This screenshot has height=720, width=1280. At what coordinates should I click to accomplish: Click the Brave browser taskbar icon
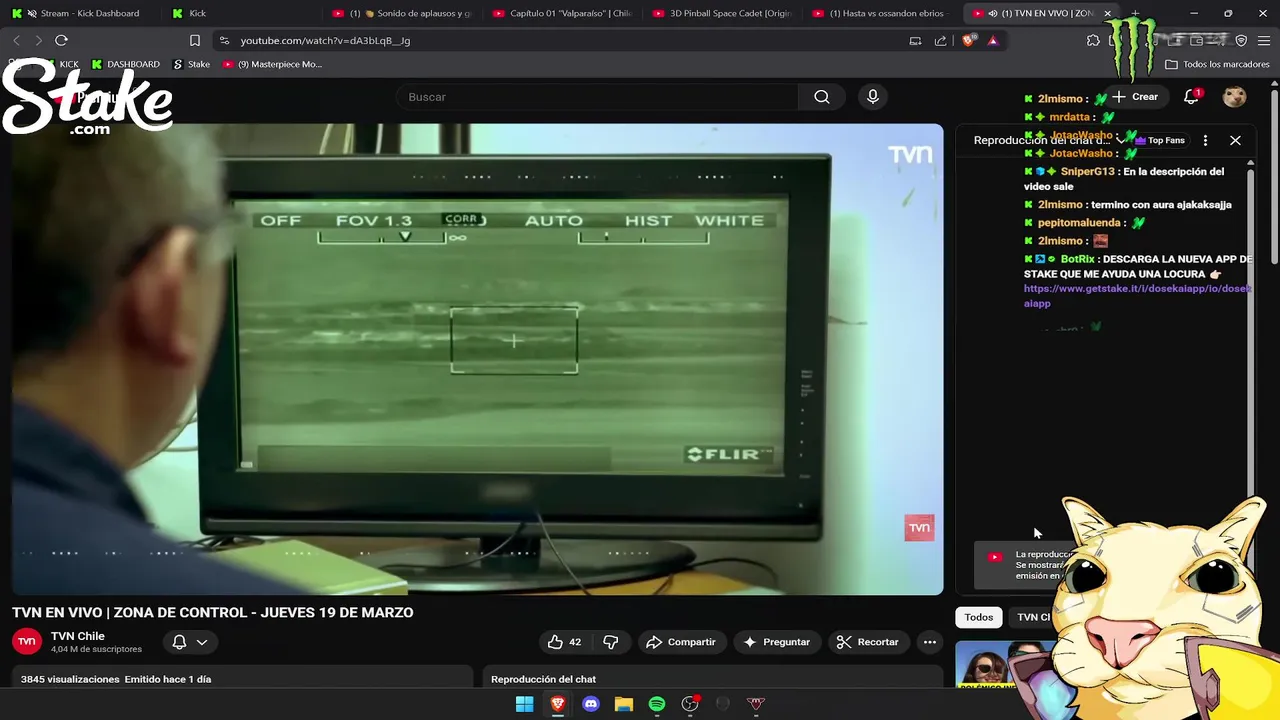[x=557, y=704]
